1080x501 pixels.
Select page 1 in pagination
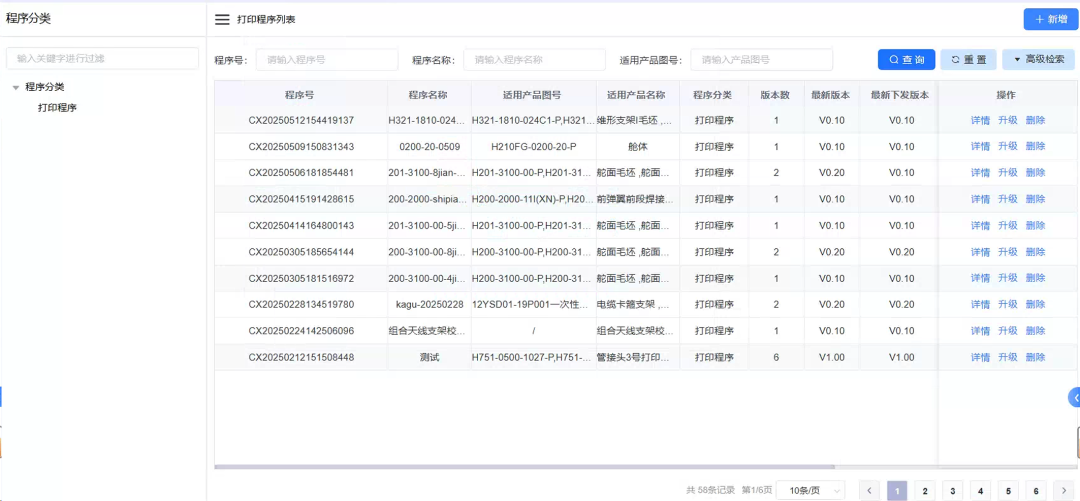[897, 490]
